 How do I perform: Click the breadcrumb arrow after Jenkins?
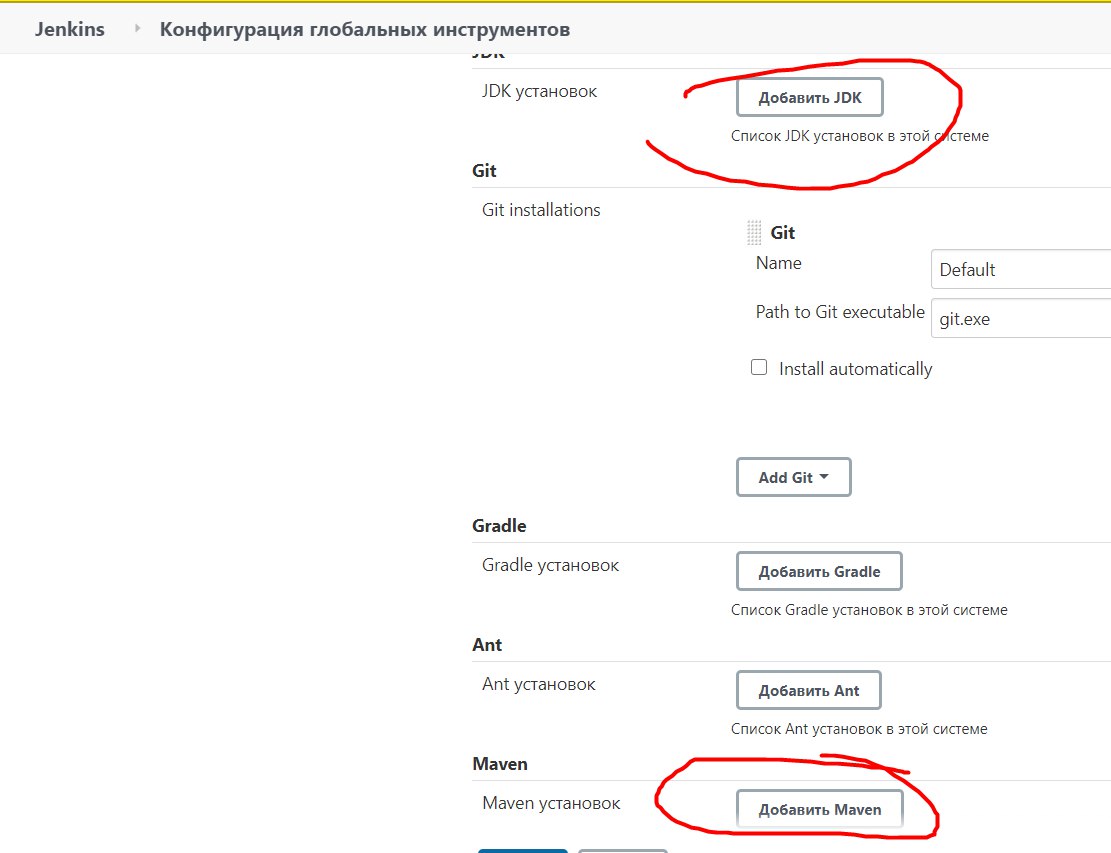click(138, 29)
